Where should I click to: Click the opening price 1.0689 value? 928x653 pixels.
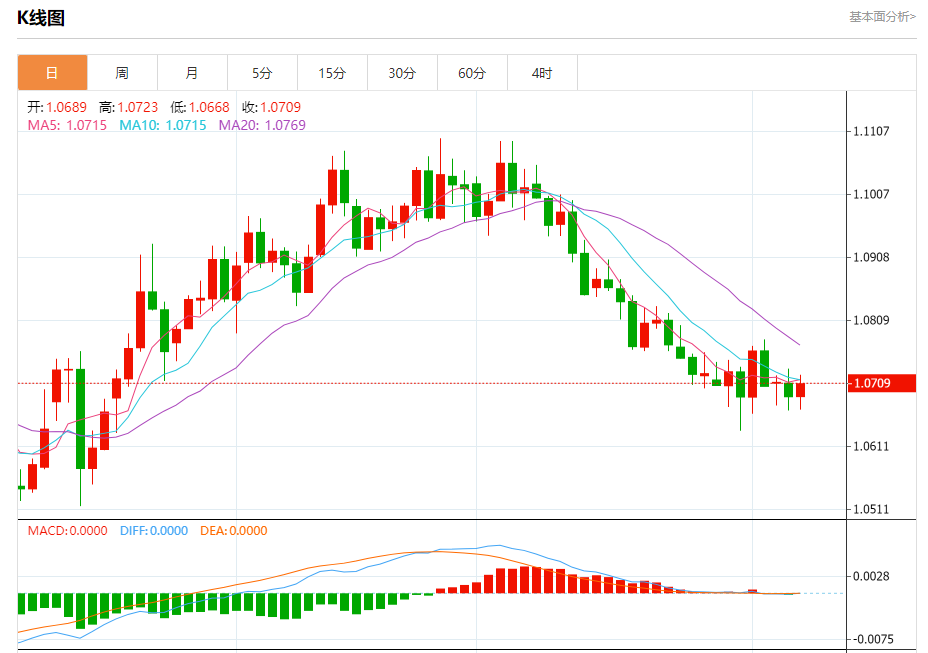[x=66, y=107]
